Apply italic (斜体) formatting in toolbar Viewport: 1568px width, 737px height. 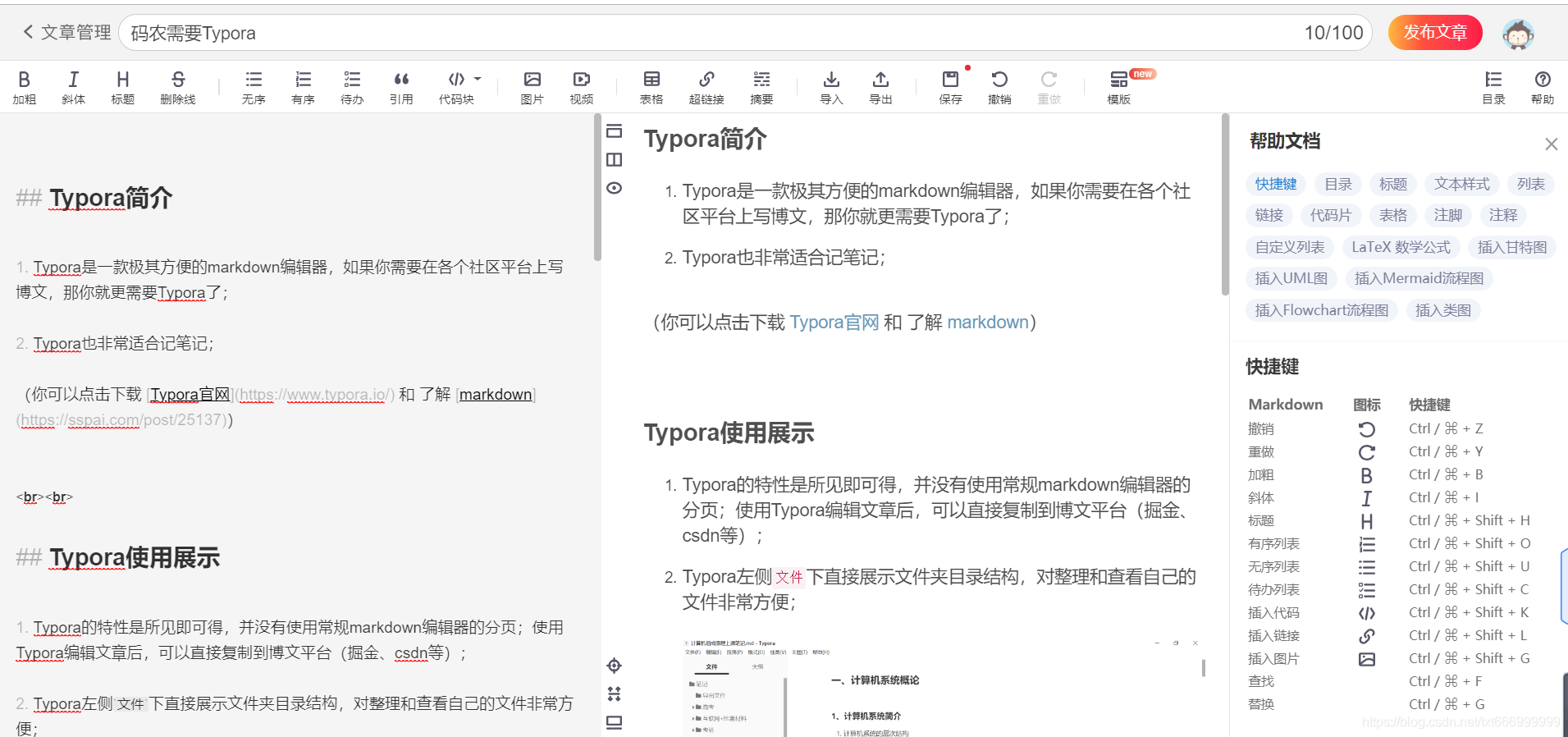[74, 87]
